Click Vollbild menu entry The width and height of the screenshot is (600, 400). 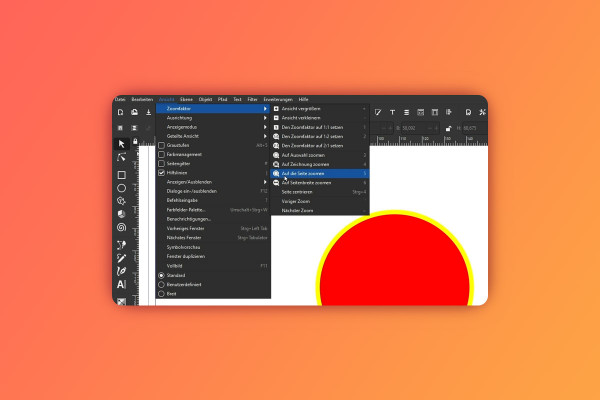coord(213,266)
